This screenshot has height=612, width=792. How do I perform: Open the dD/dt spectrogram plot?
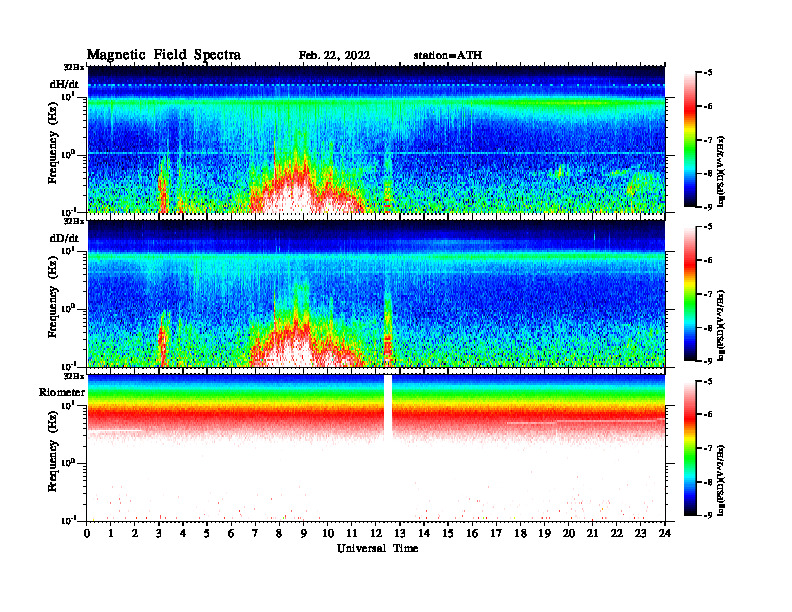tap(376, 293)
